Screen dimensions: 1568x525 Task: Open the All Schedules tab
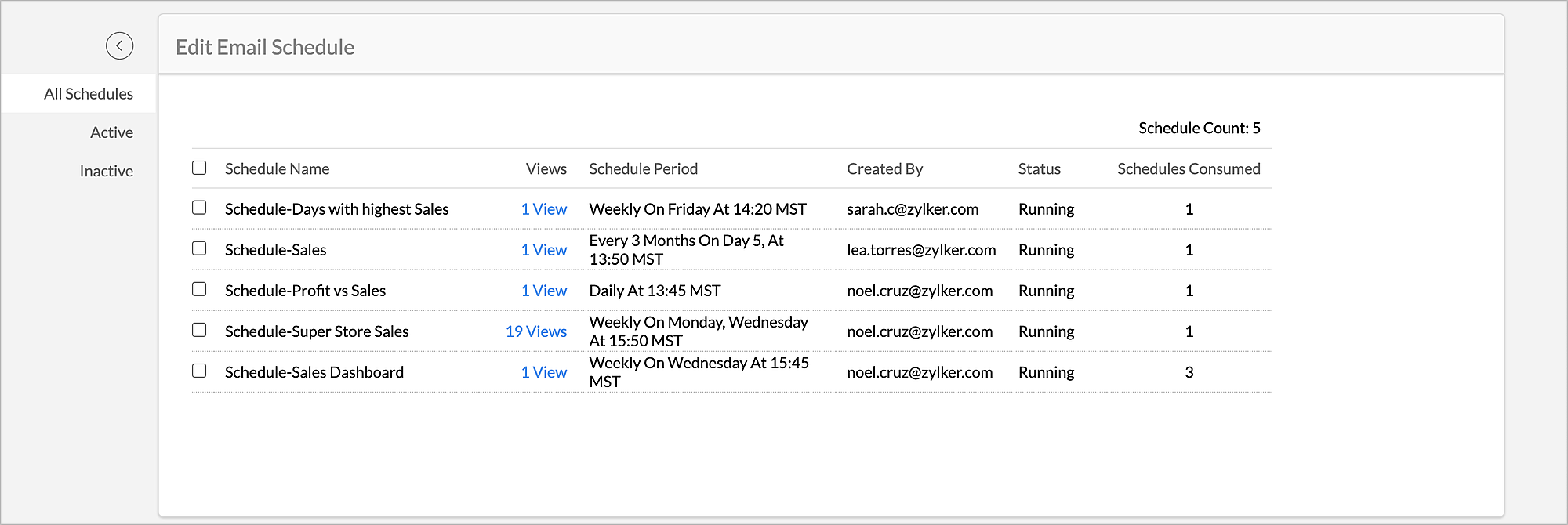88,94
